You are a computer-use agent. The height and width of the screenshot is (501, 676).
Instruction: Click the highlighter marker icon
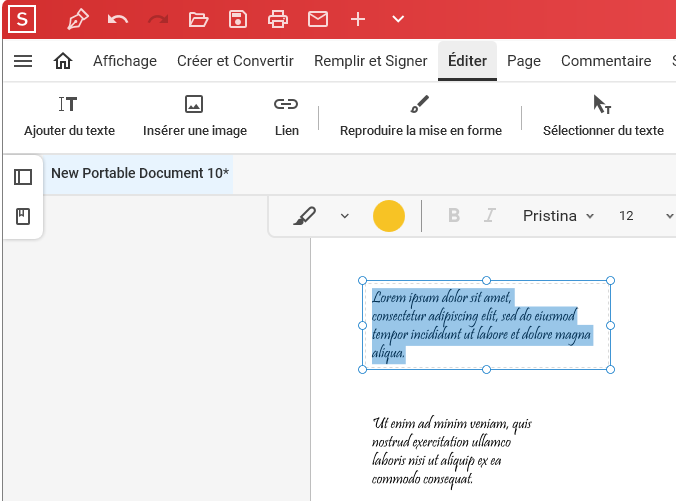[x=305, y=216]
